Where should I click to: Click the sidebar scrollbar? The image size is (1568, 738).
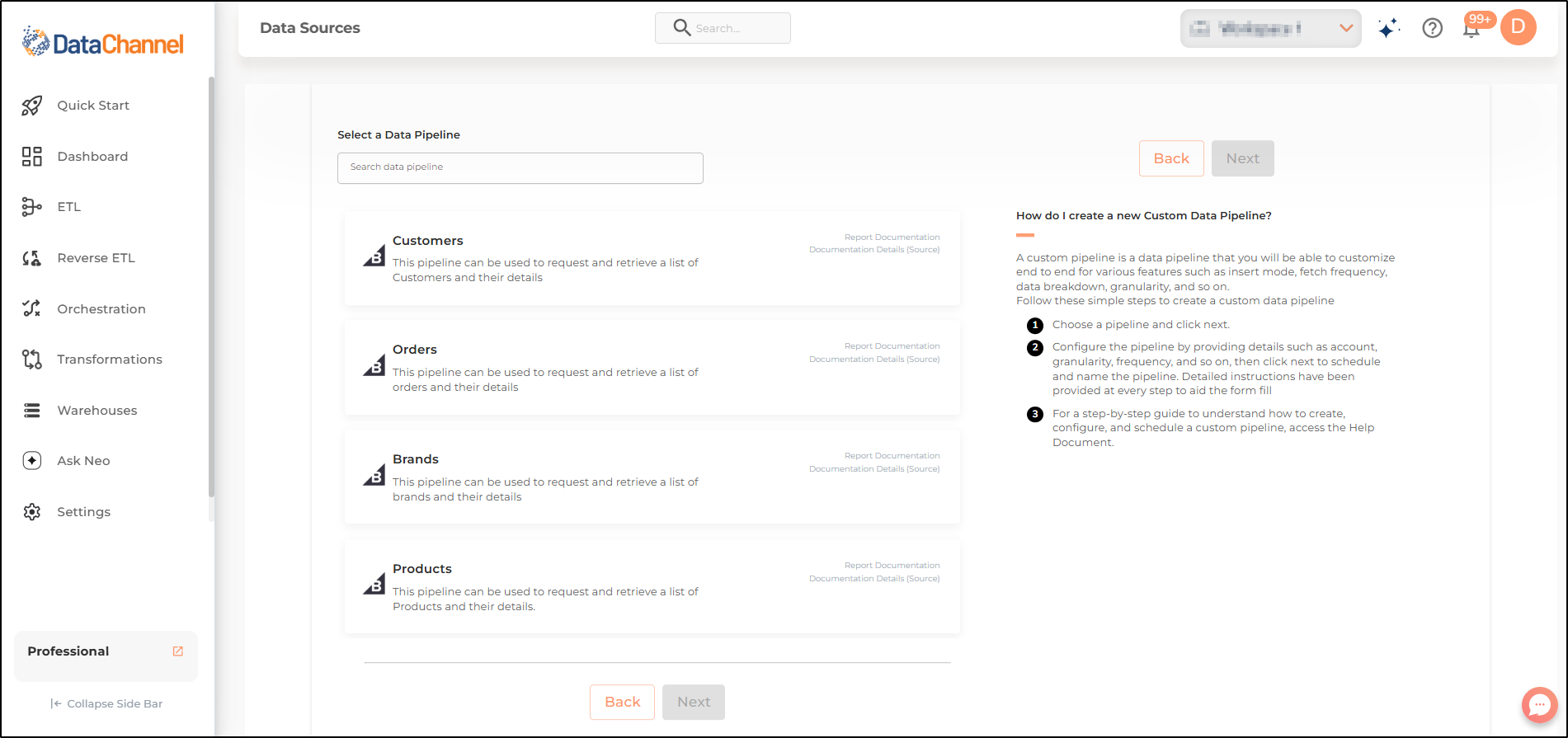(211, 287)
